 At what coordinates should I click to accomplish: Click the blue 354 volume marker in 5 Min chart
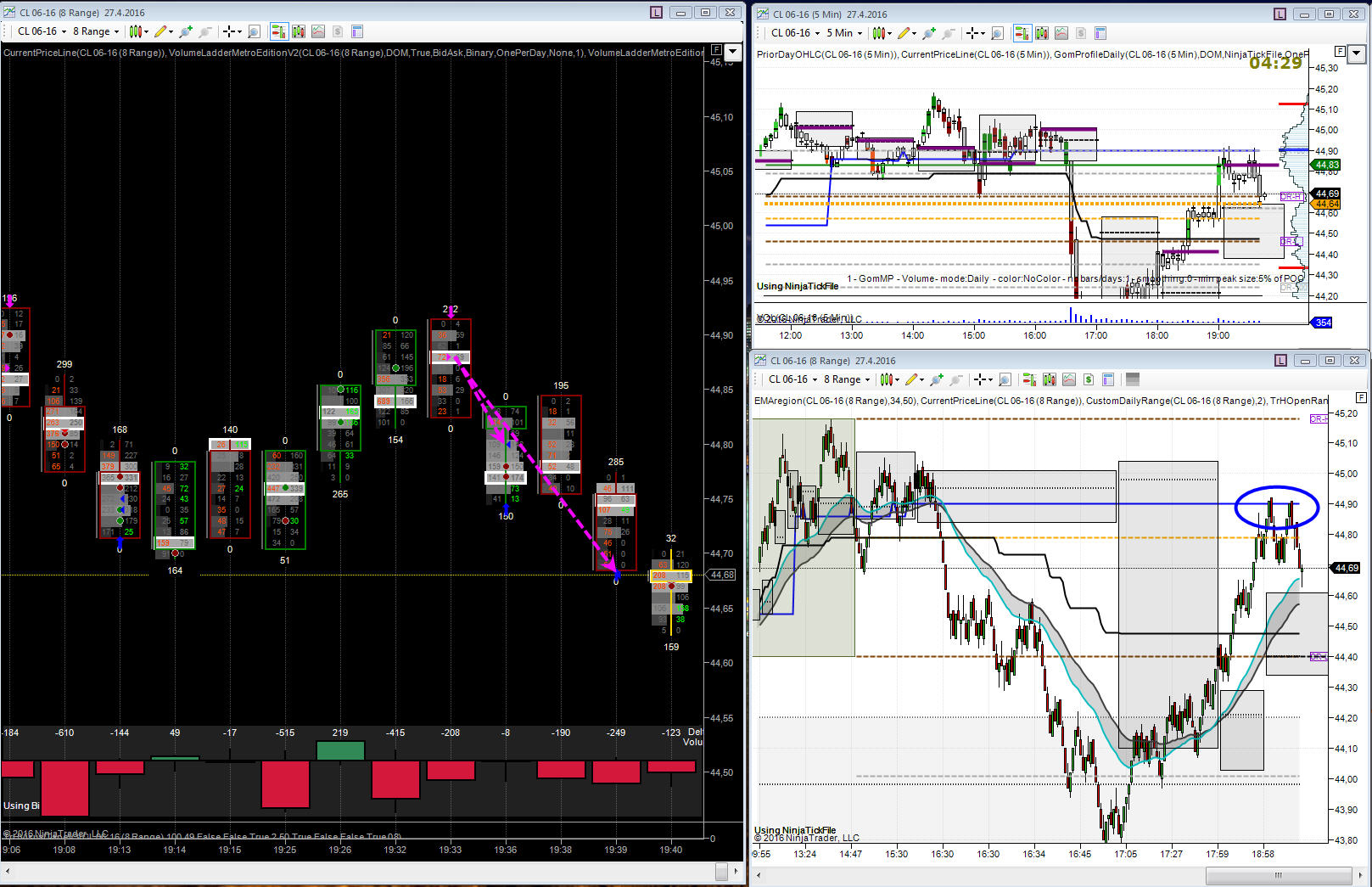coord(1323,323)
